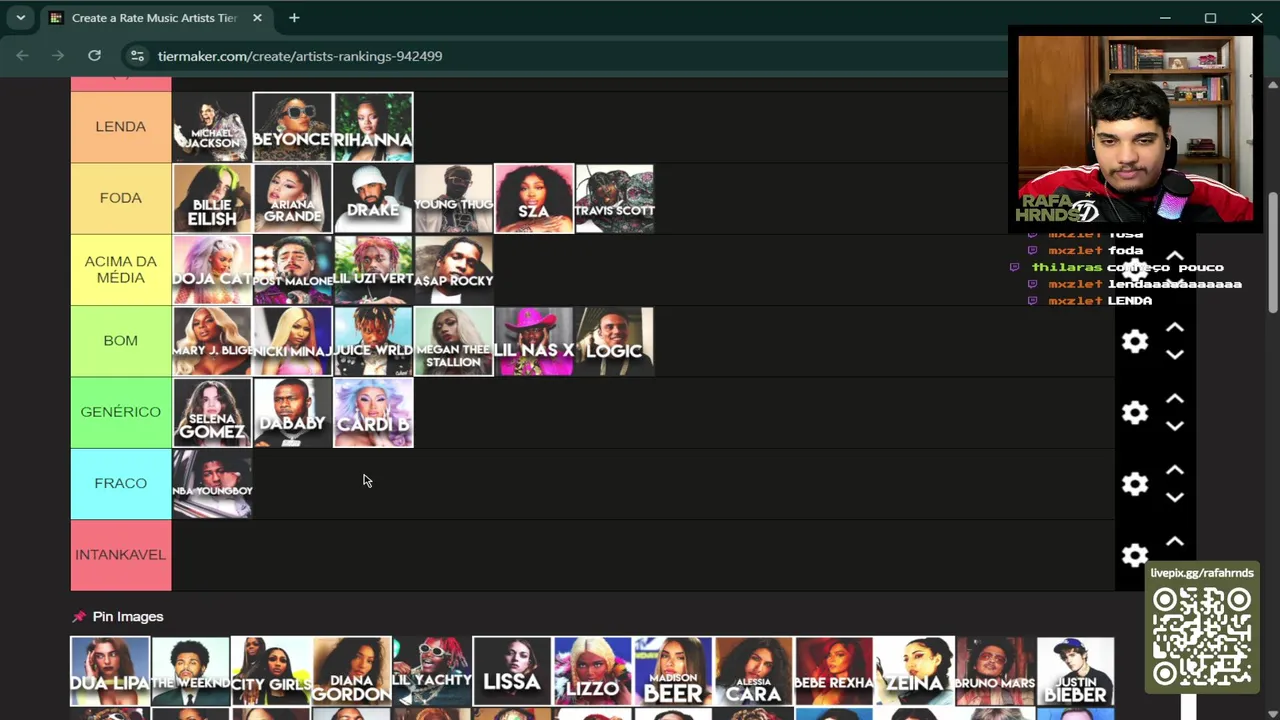Select Nicki Minaj image
The image size is (1280, 720).
292,341
